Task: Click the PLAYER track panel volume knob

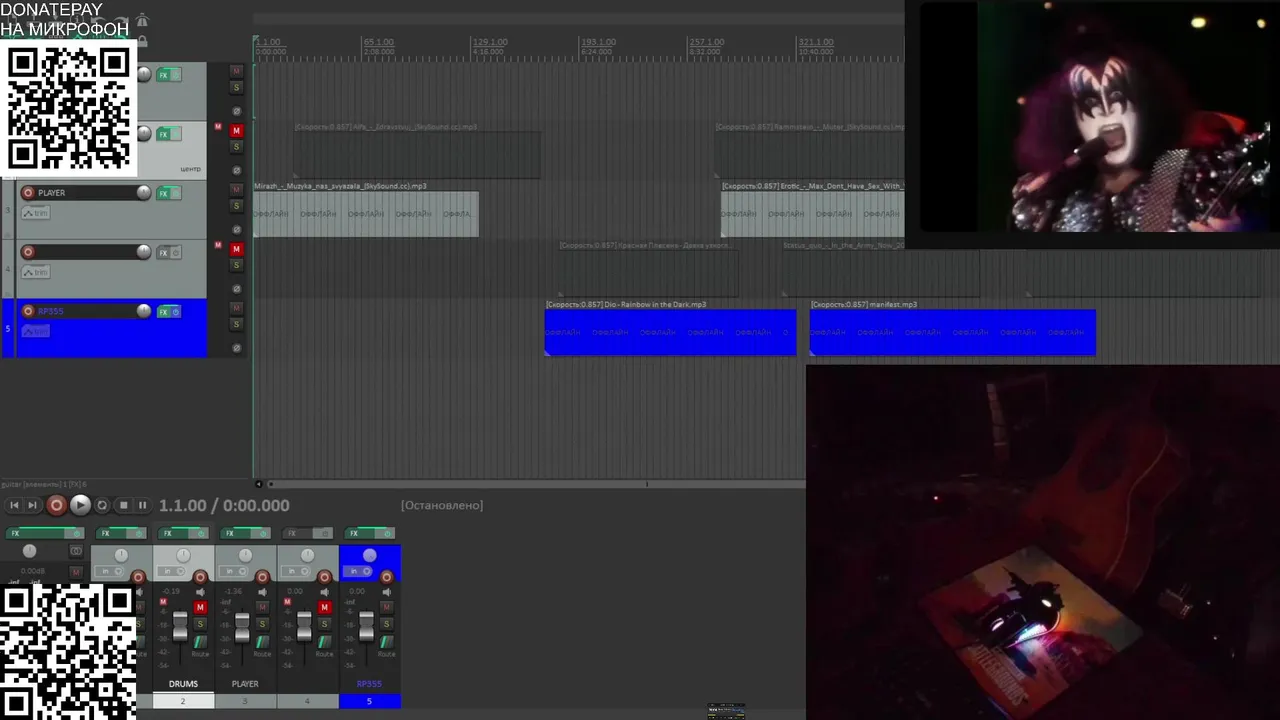Action: coord(144,192)
